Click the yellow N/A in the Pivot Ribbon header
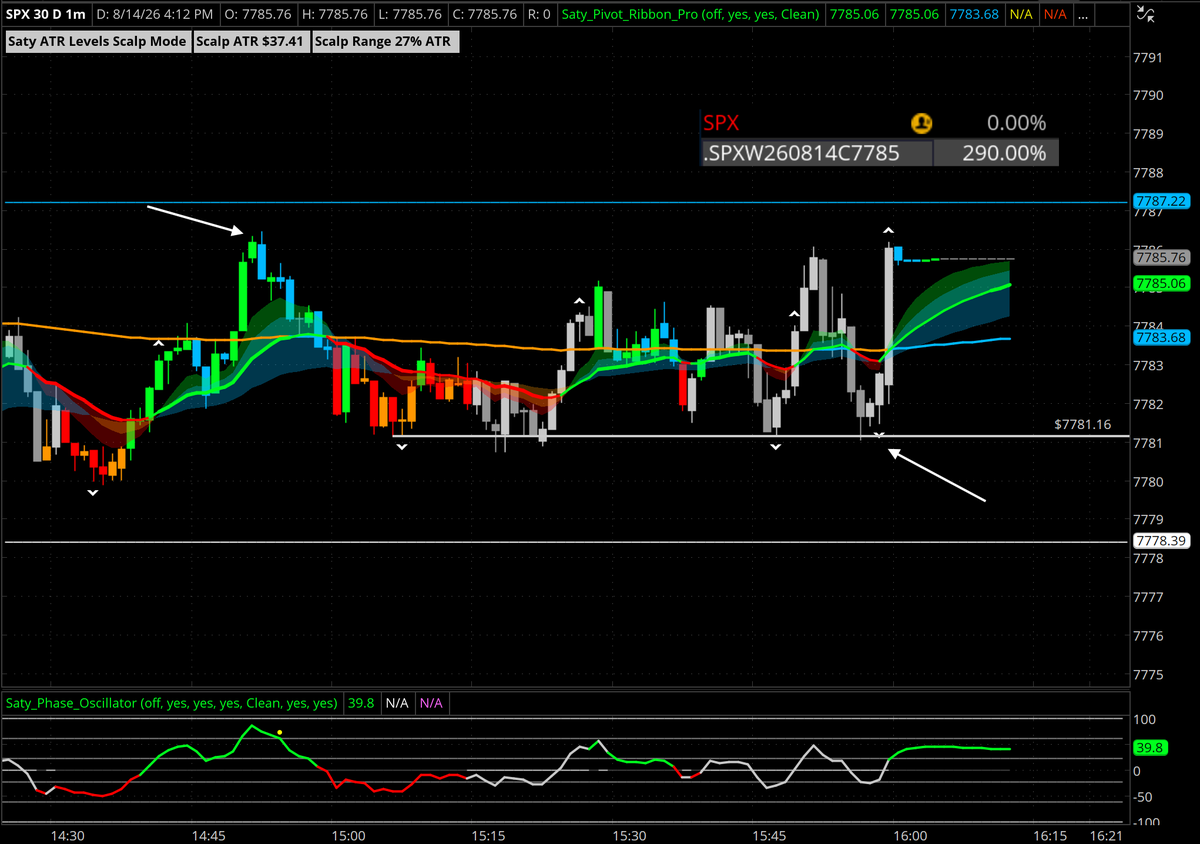The image size is (1200, 844). coord(1022,15)
